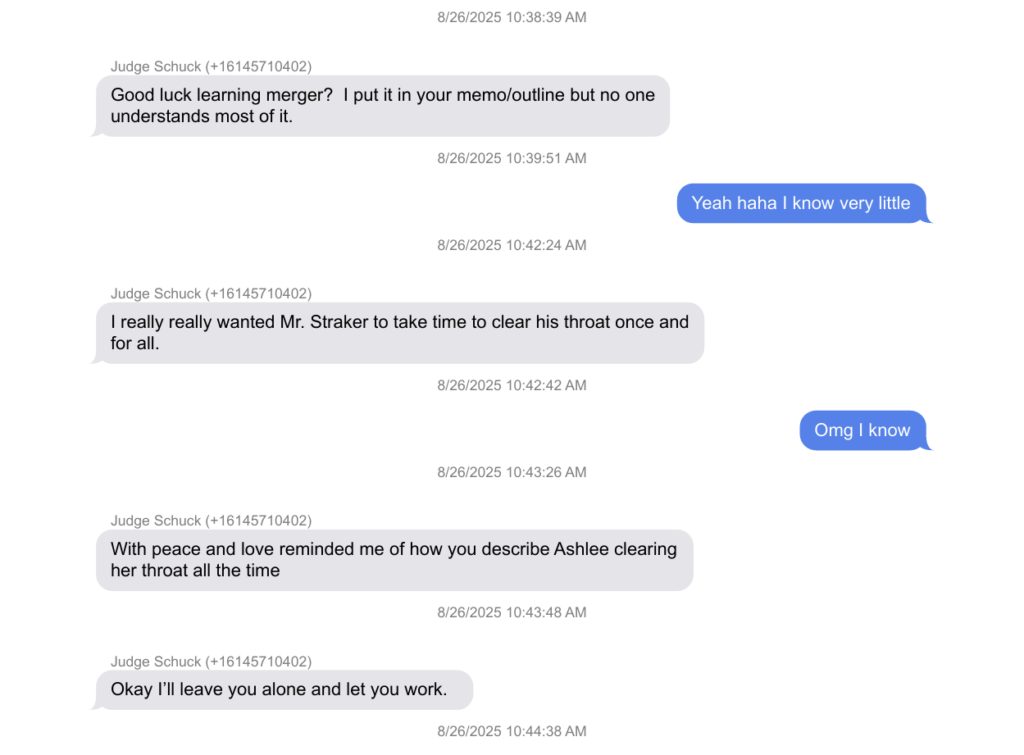Image resolution: width=1024 pixels, height=755 pixels.
Task: Click the 10:39:51 AM timestamp
Action: click(x=512, y=158)
